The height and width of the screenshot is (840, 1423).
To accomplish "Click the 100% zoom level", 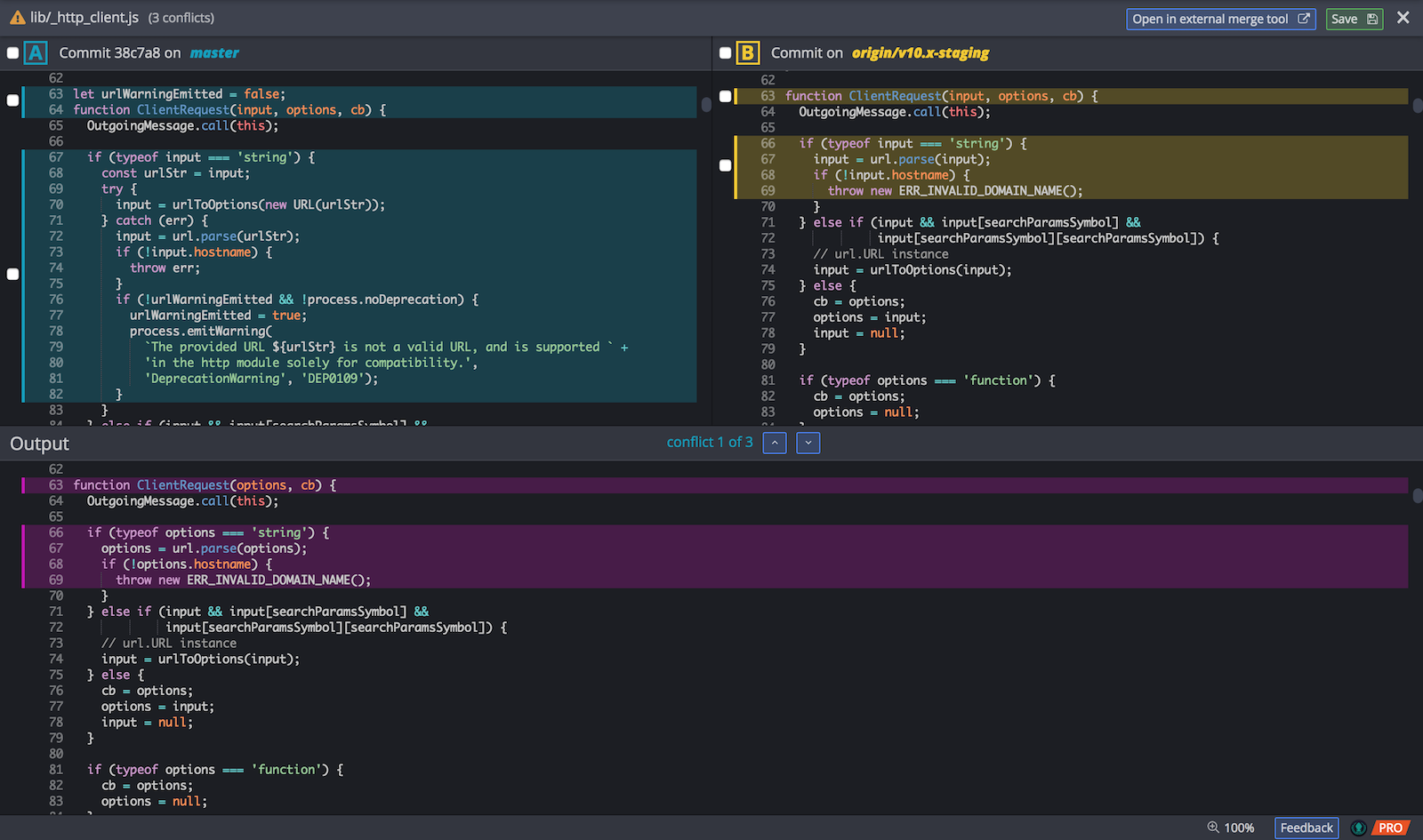I will (1239, 828).
